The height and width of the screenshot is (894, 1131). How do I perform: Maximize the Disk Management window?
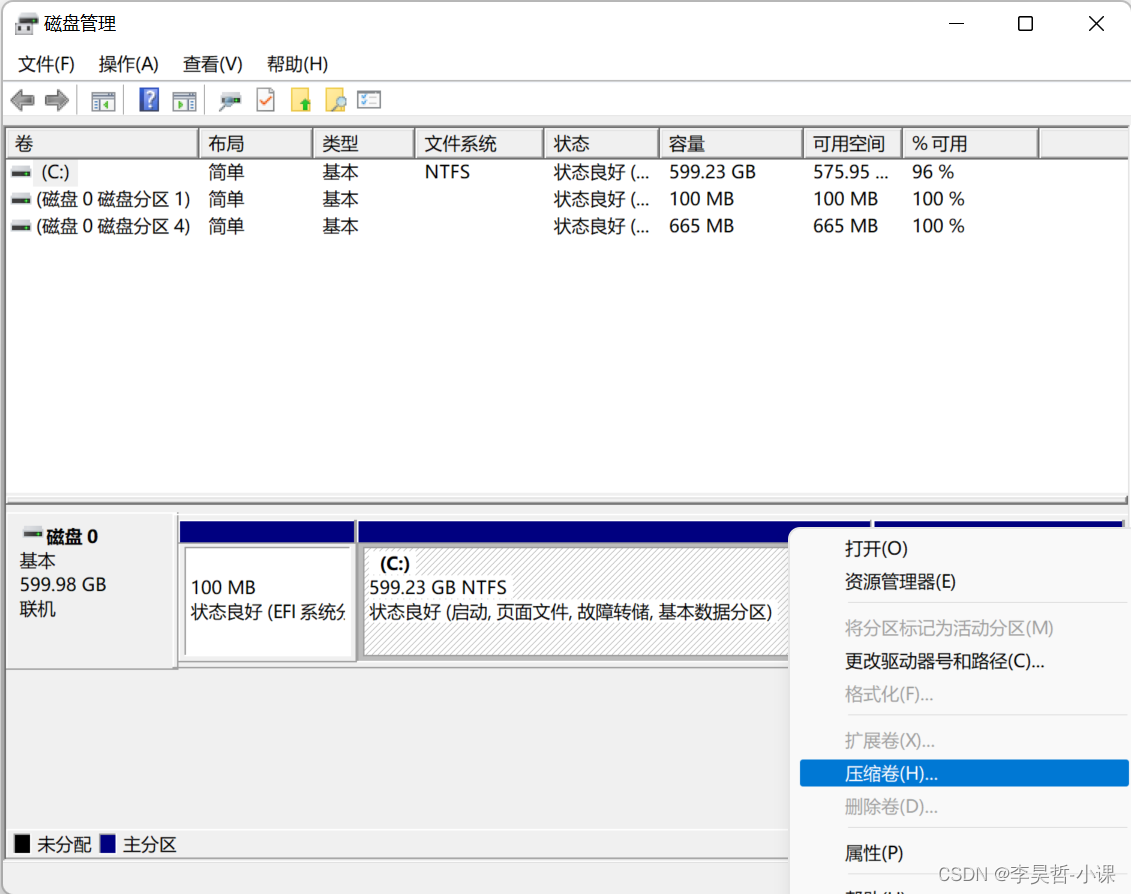1025,24
